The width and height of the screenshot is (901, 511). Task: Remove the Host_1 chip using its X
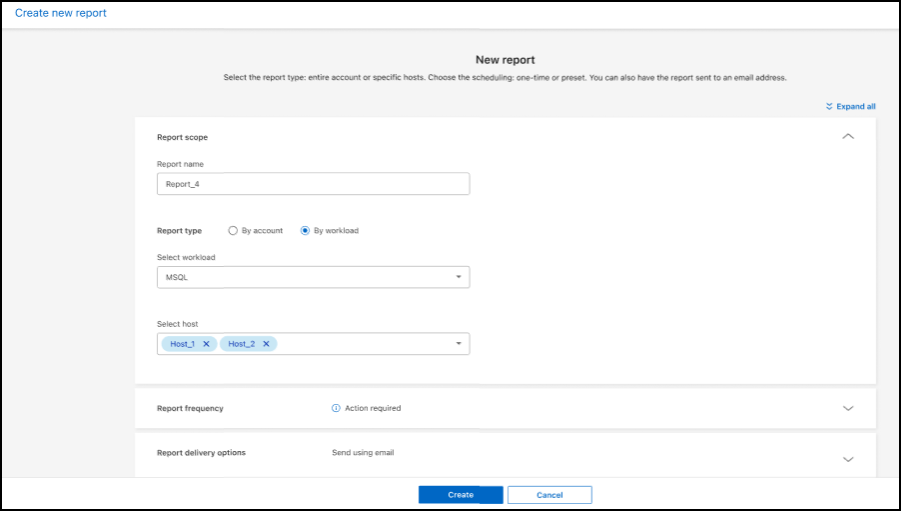[206, 344]
